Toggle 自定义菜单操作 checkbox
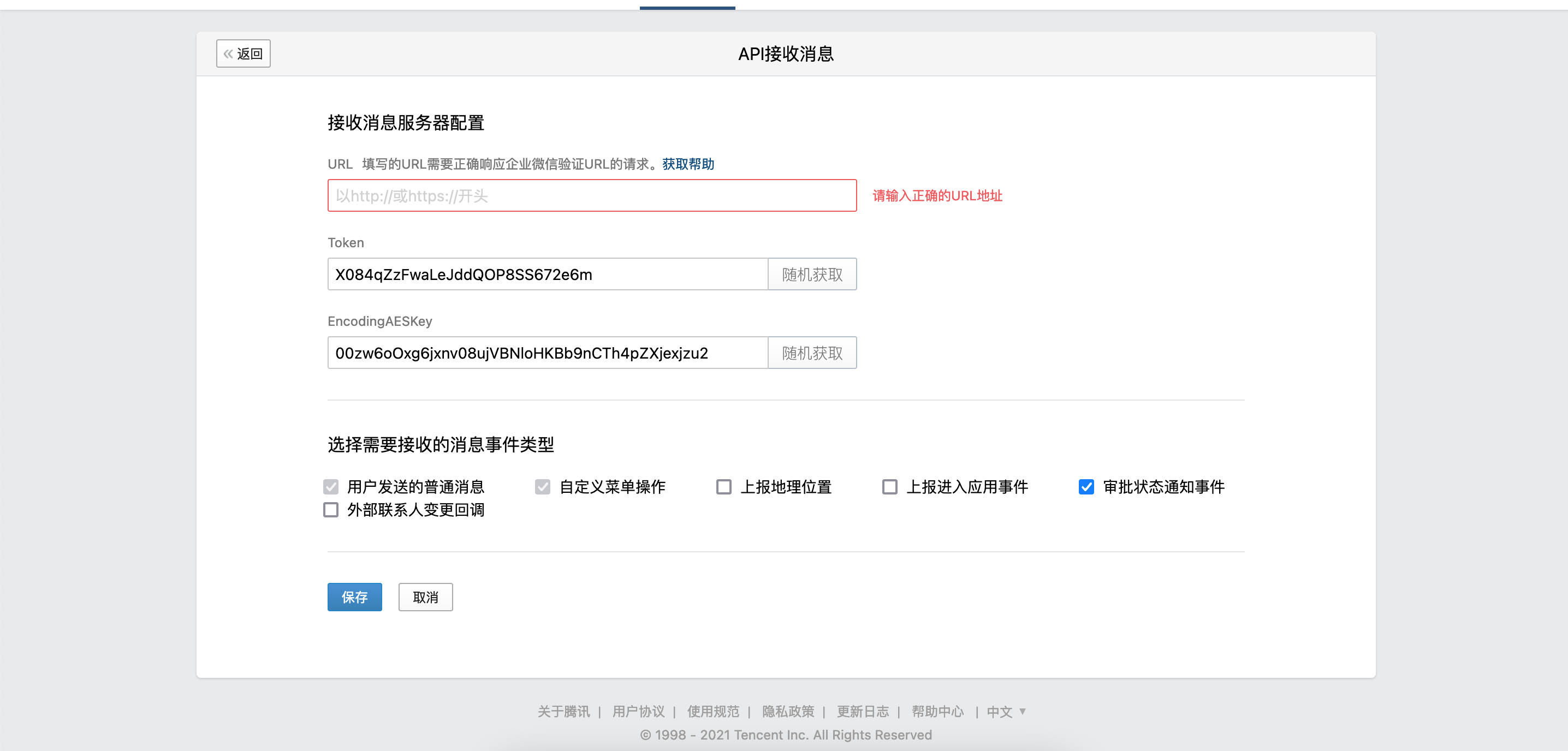1568x751 pixels. [x=542, y=486]
